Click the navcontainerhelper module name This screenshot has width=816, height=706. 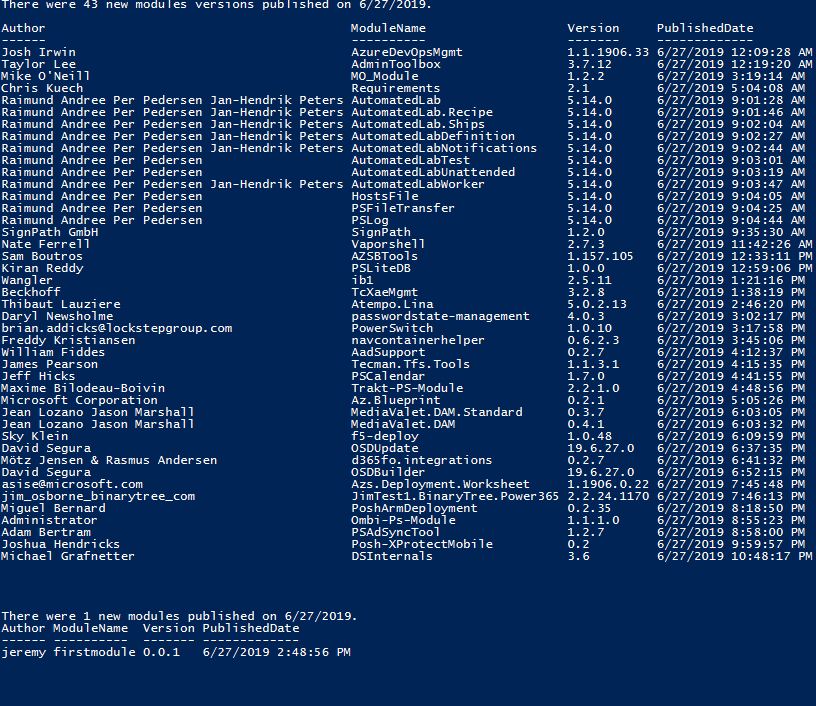(418, 340)
